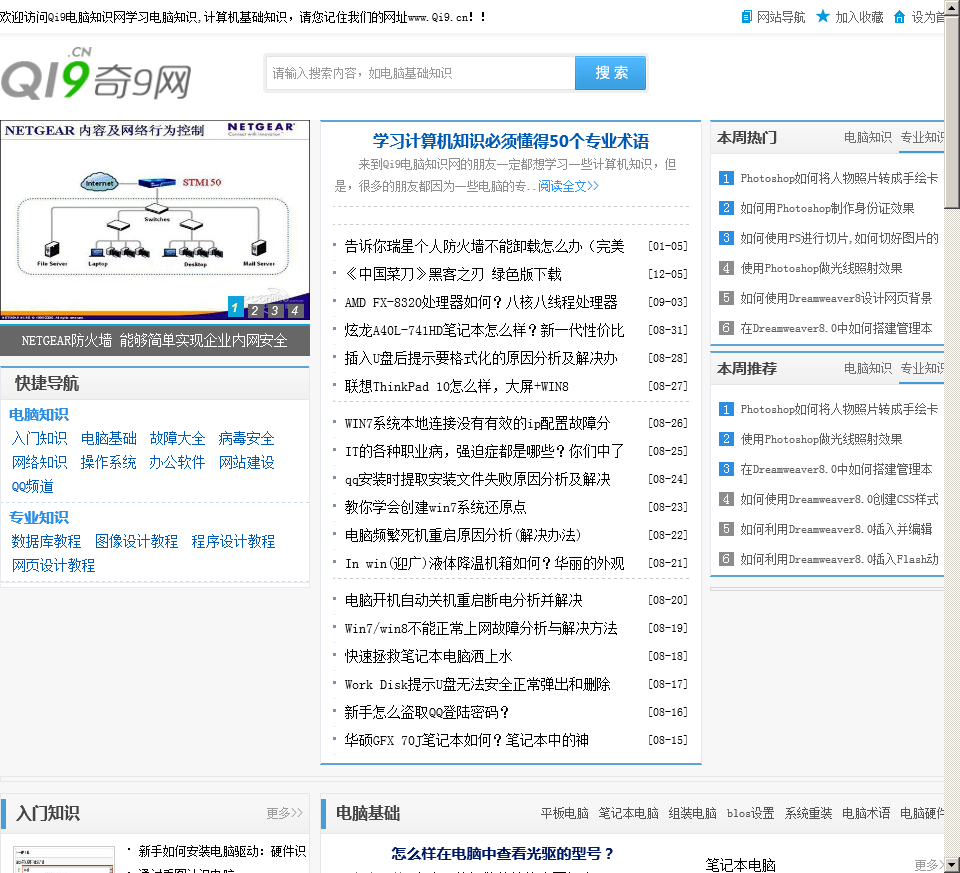Viewport: 960px width, 873px height.
Task: Open 教你学会创建win7系统还原点 article
Action: tap(435, 508)
